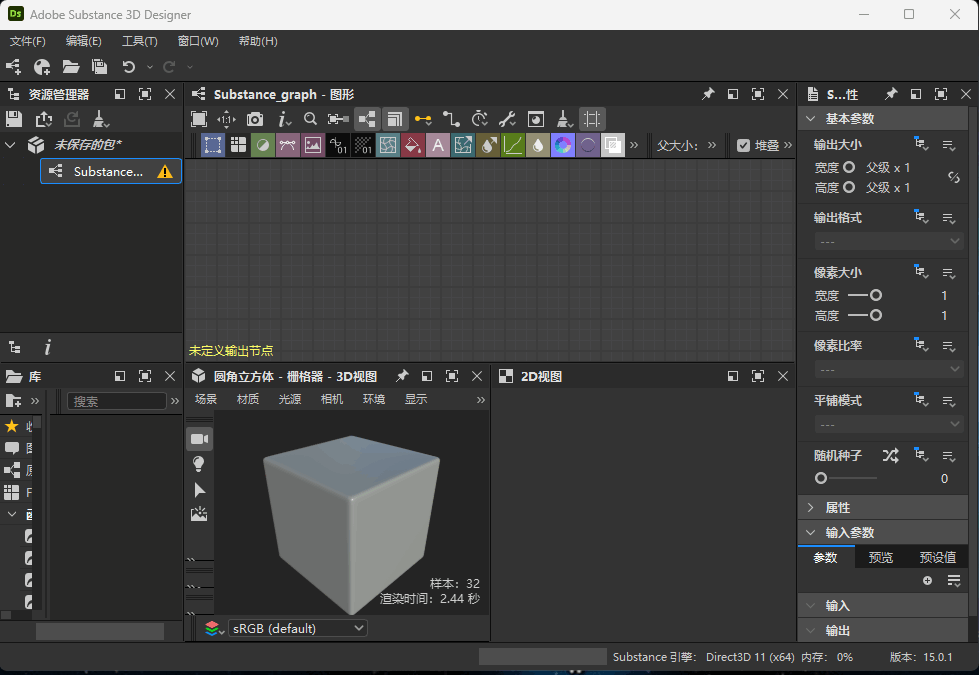Collapse the 基本参数 section
Image resolution: width=979 pixels, height=675 pixels.
coord(812,118)
